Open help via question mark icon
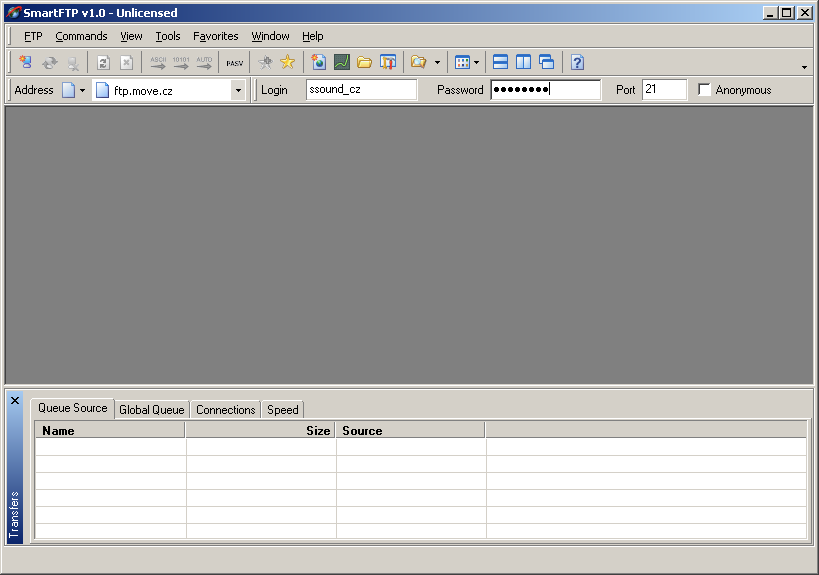 [x=577, y=62]
